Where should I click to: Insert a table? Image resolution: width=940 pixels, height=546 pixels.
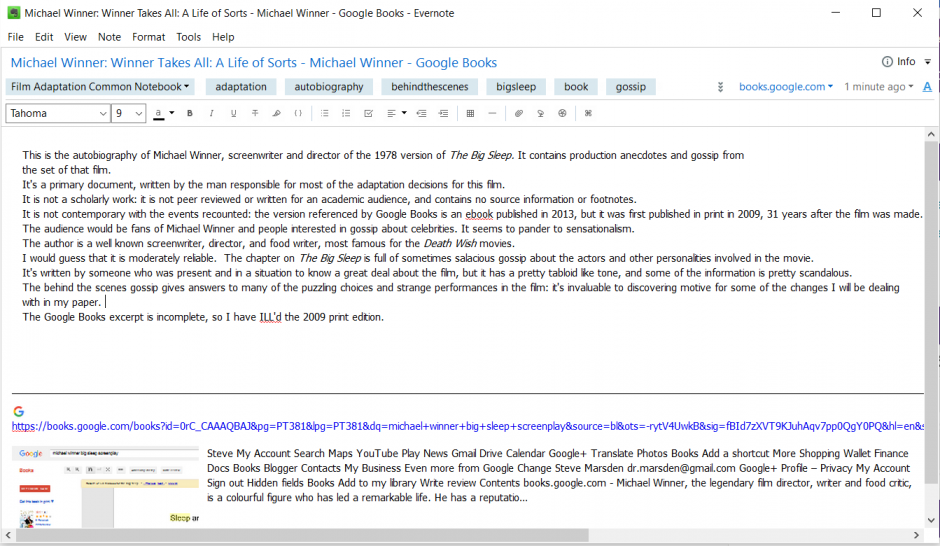click(x=470, y=113)
